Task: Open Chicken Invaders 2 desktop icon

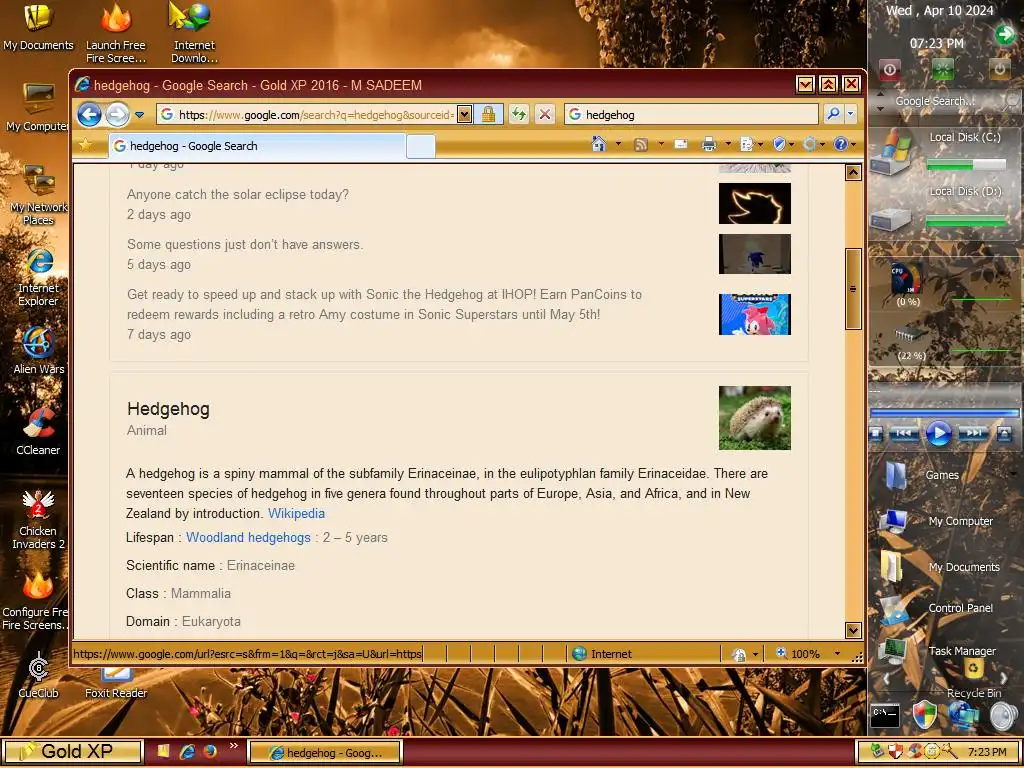Action: click(38, 519)
